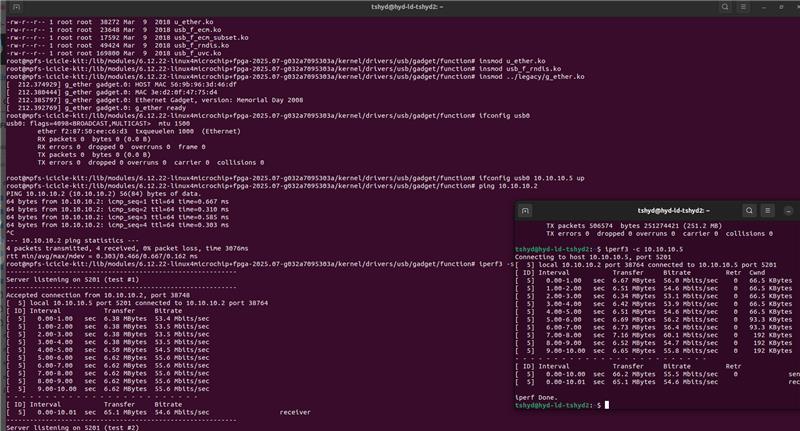Click the background terminal's title text
Viewport: 800px width, 431px height.
tap(407, 7)
